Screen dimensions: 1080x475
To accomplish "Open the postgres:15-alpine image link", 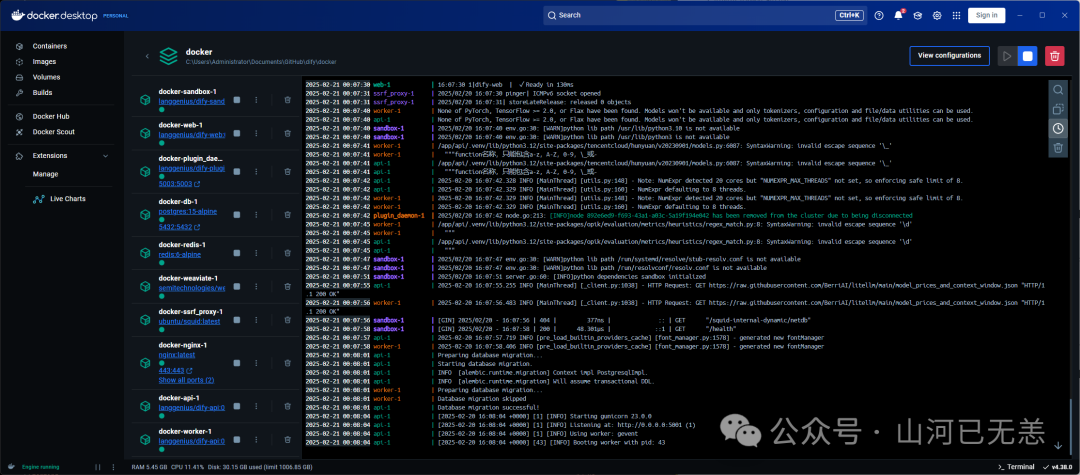I will 187,211.
